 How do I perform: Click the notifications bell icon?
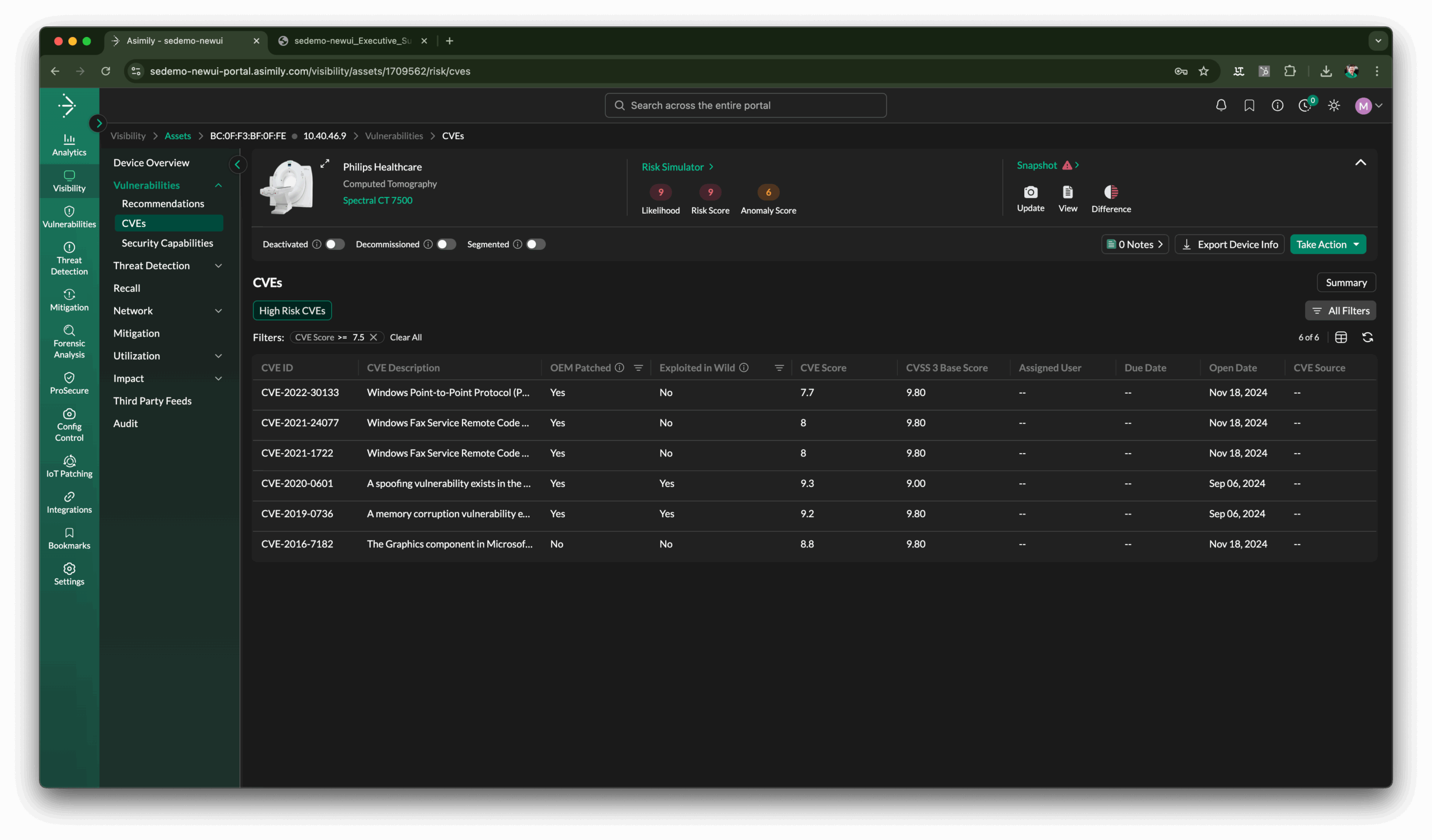(1221, 105)
